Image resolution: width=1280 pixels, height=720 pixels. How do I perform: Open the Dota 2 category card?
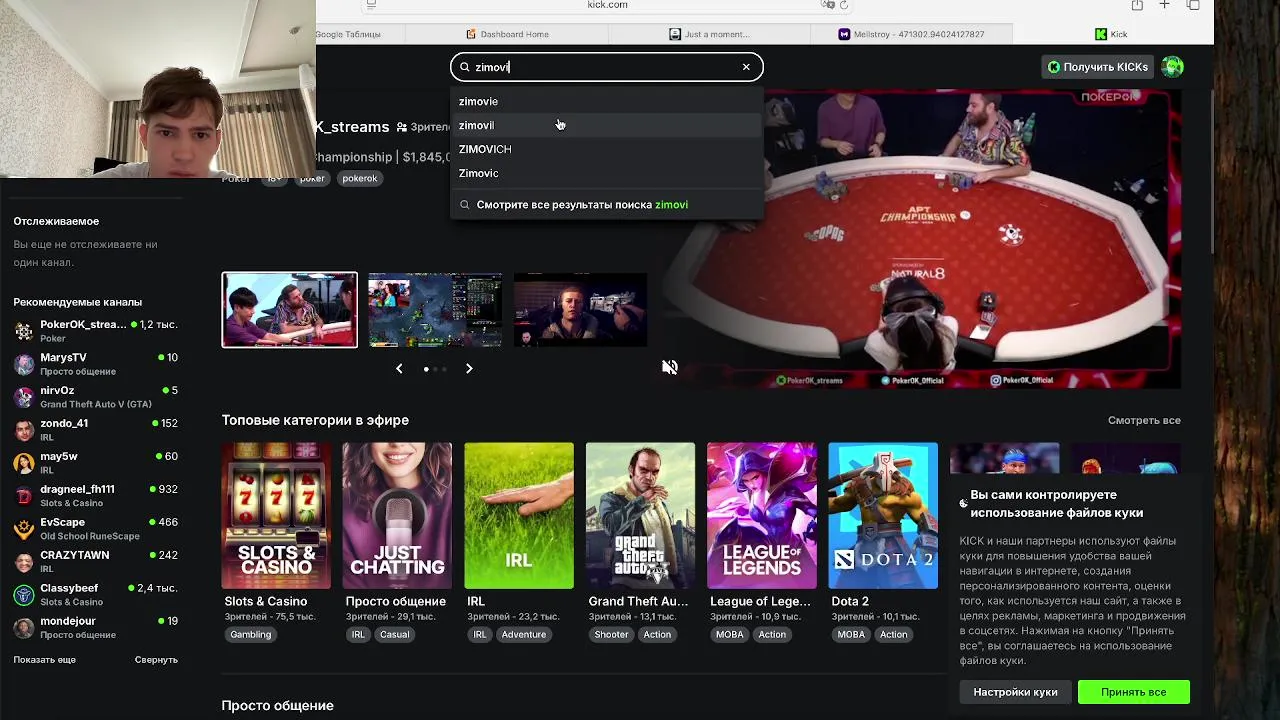point(883,516)
